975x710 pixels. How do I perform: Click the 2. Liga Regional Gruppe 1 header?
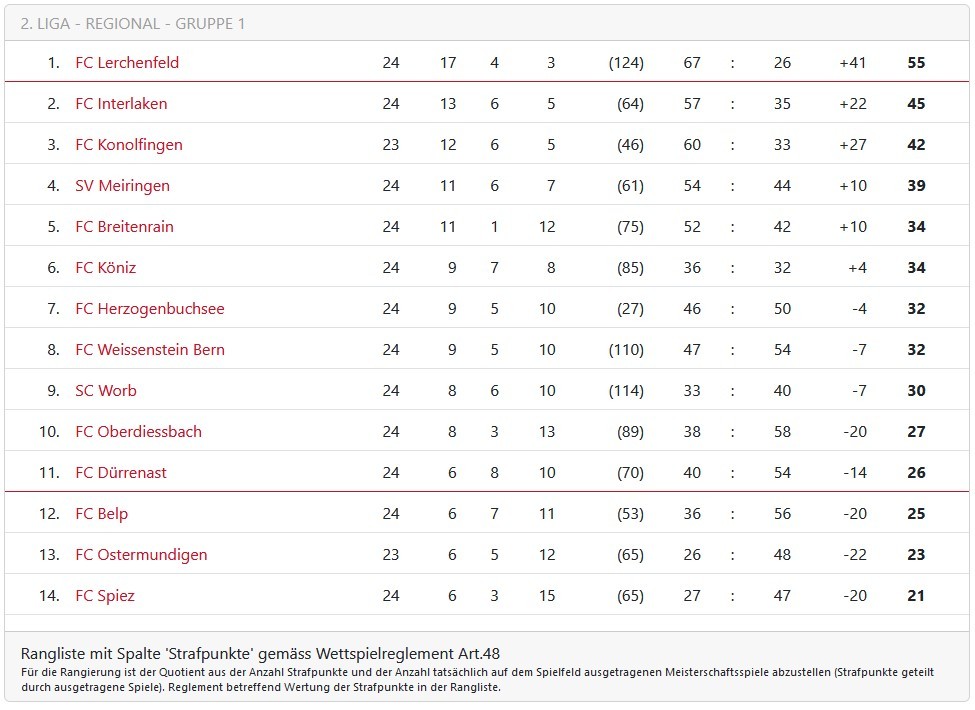coord(132,23)
